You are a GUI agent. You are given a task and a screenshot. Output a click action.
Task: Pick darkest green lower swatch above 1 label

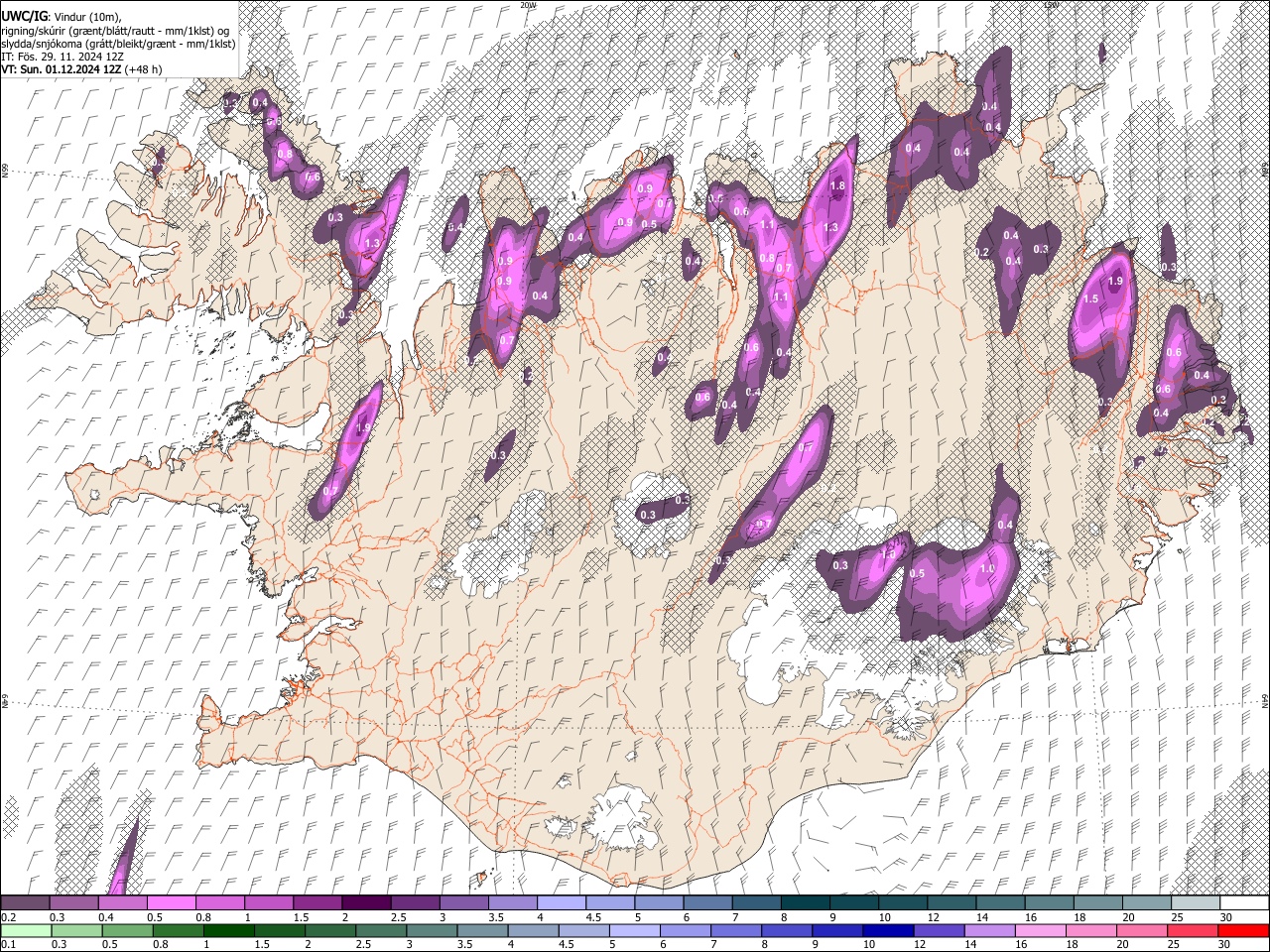[x=228, y=930]
